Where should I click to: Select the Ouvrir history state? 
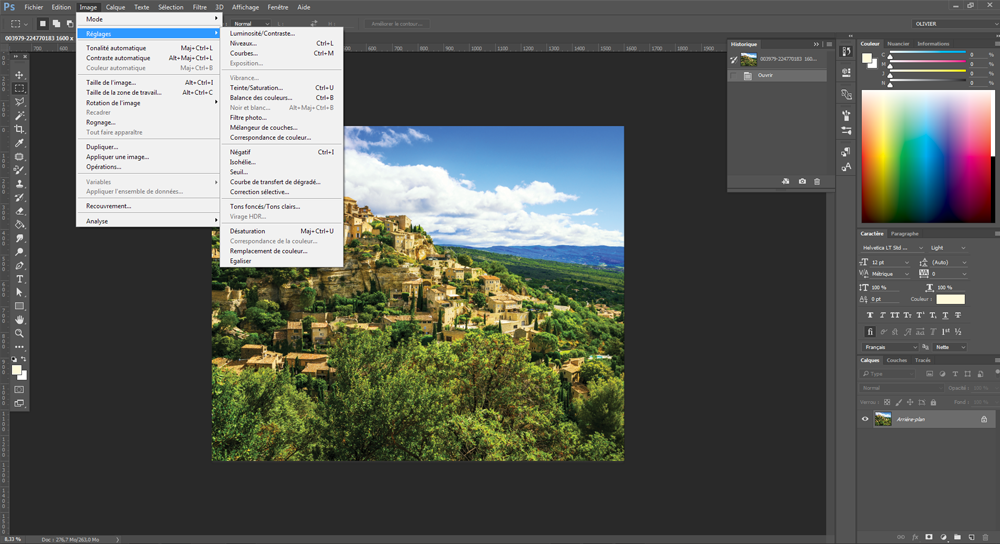point(766,75)
